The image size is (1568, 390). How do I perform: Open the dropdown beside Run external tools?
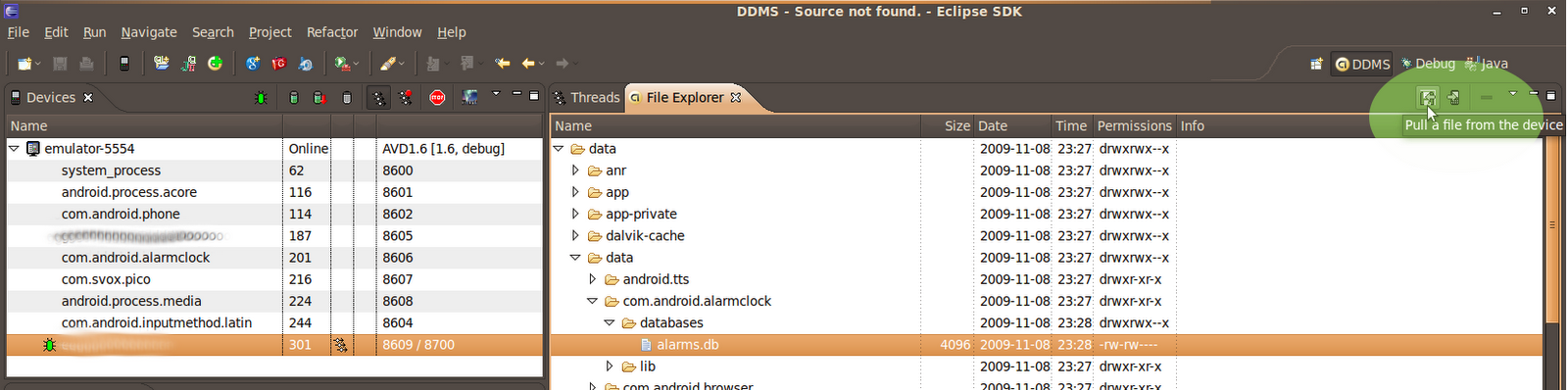tap(356, 65)
